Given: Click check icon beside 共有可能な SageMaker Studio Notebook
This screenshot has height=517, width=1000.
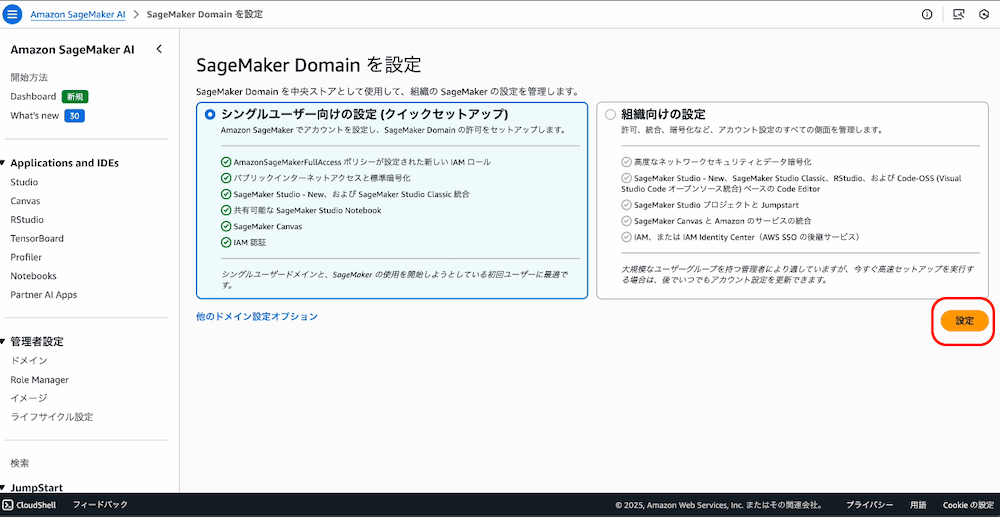Looking at the screenshot, I should [226, 210].
